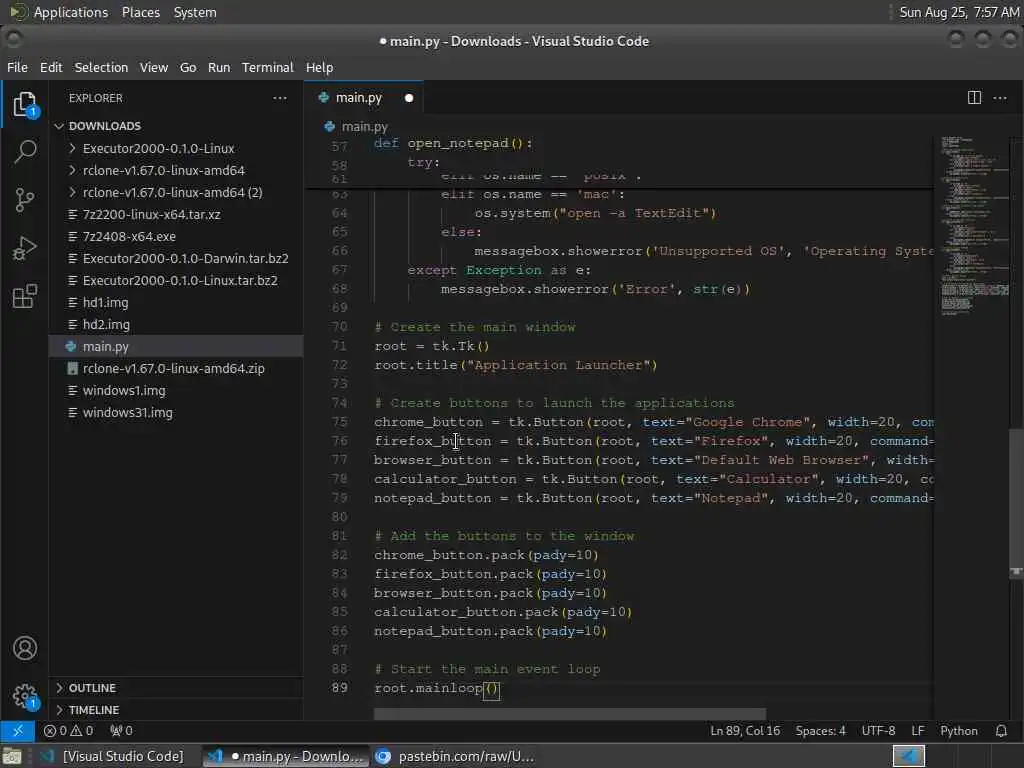Click the Applications menu logo icon
Image resolution: width=1024 pixels, height=768 pixels.
[19, 12]
